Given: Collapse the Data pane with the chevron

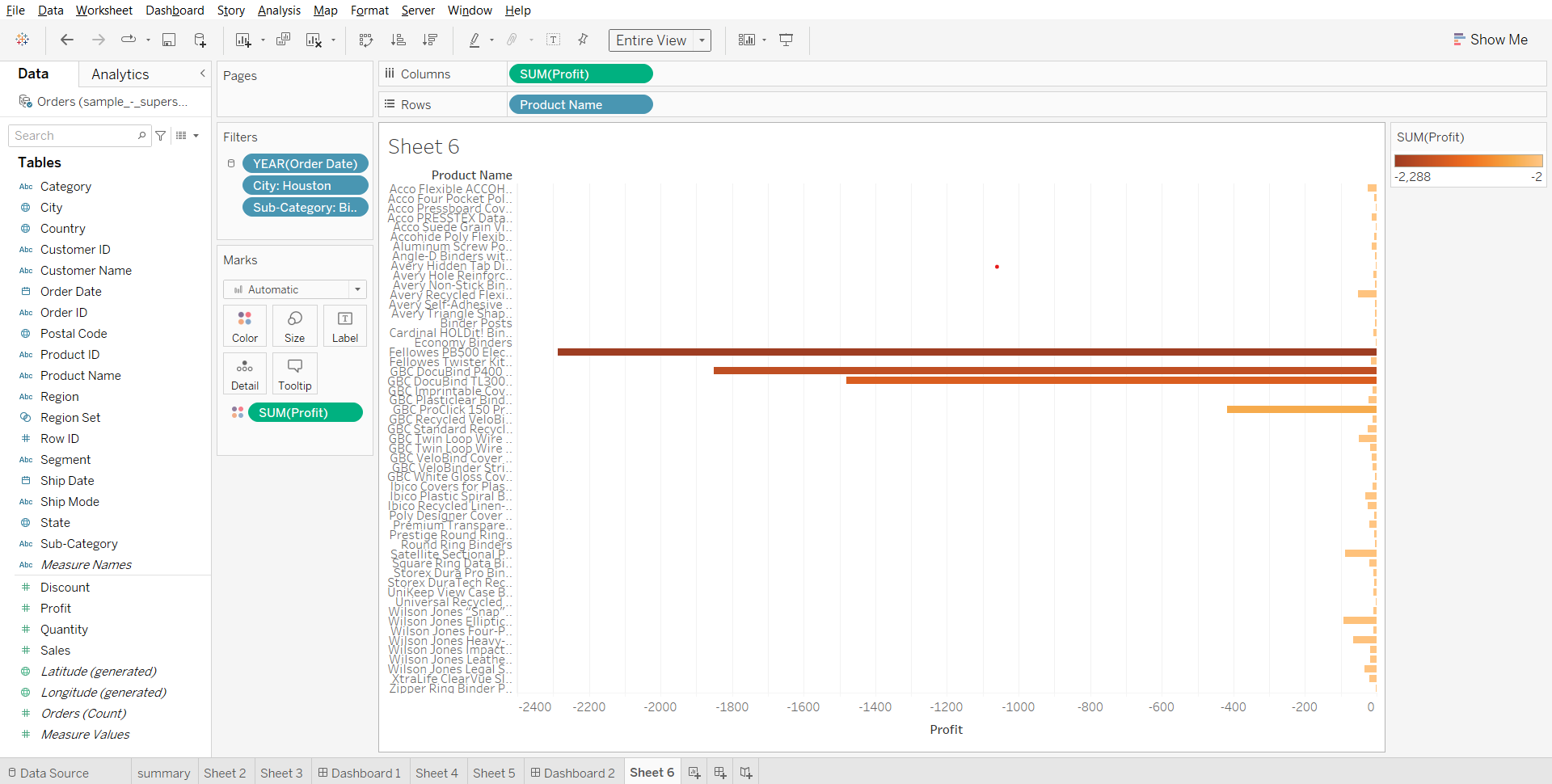Looking at the screenshot, I should 202,74.
